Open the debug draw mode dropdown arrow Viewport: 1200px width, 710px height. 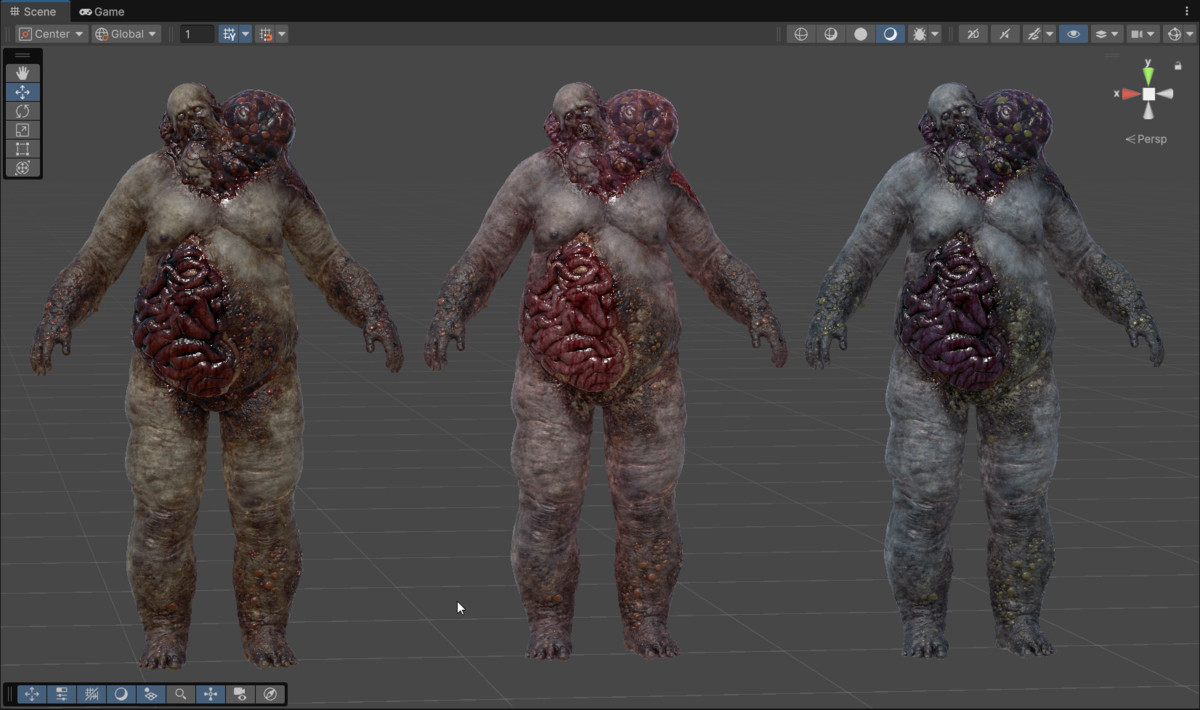[935, 34]
